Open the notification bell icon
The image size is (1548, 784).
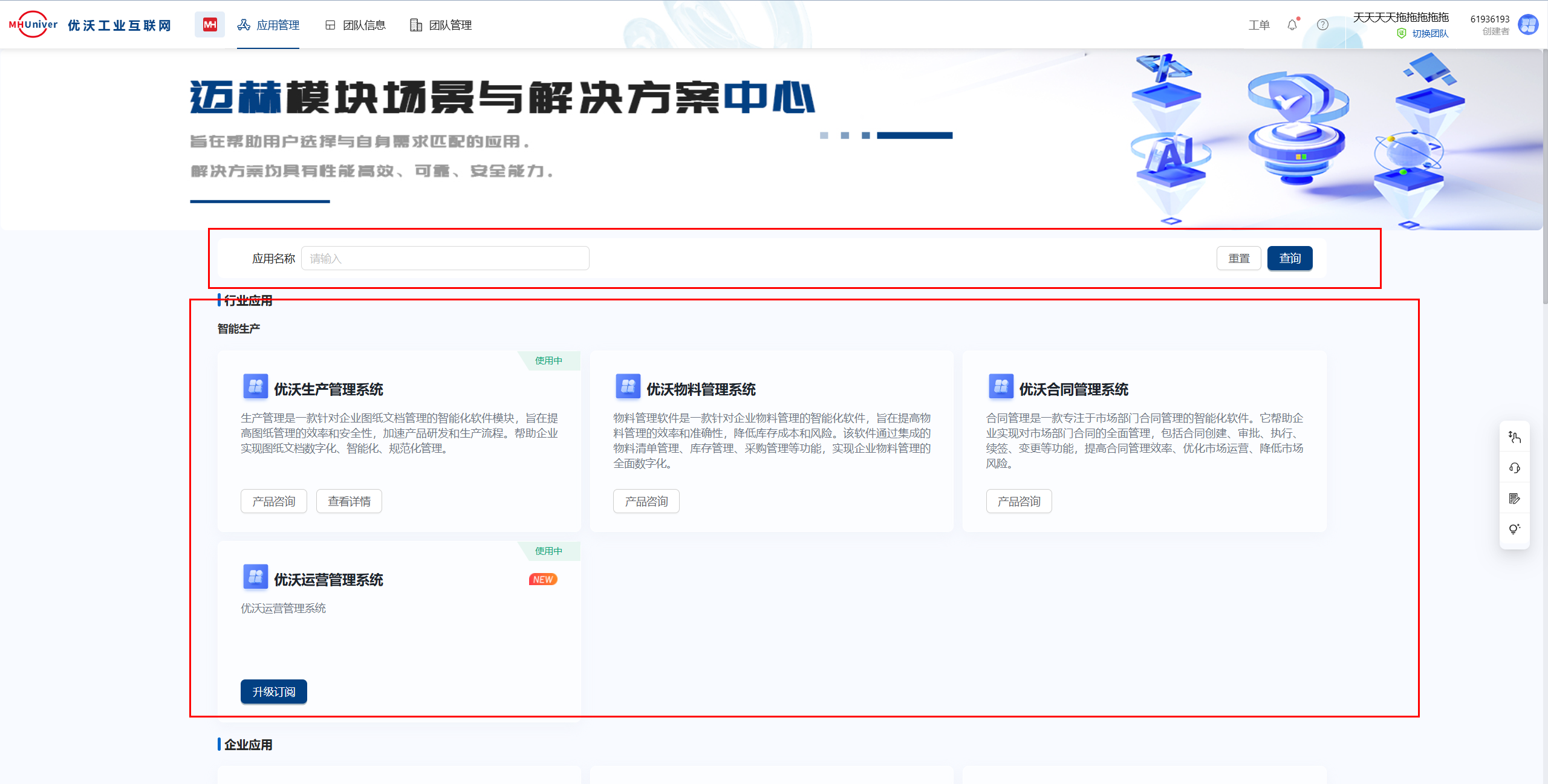(x=1292, y=25)
